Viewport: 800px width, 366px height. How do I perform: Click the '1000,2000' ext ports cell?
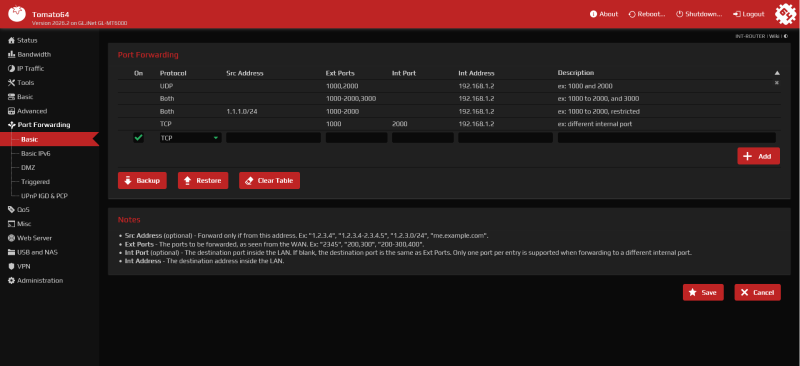click(x=342, y=86)
